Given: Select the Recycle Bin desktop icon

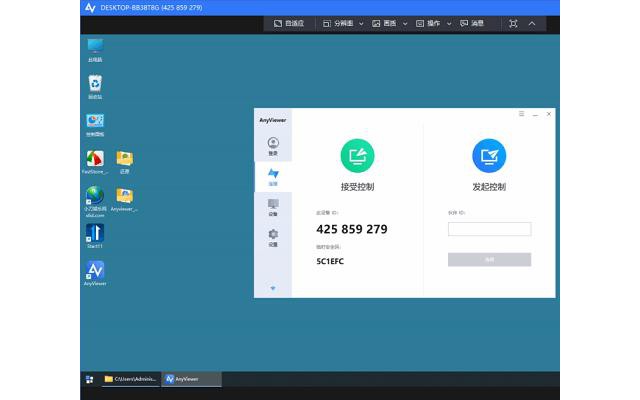Looking at the screenshot, I should click(x=95, y=87).
